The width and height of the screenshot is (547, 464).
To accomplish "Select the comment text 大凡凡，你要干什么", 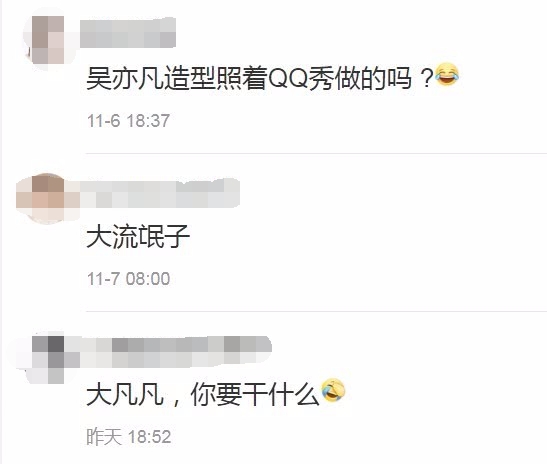I will [x=203, y=395].
